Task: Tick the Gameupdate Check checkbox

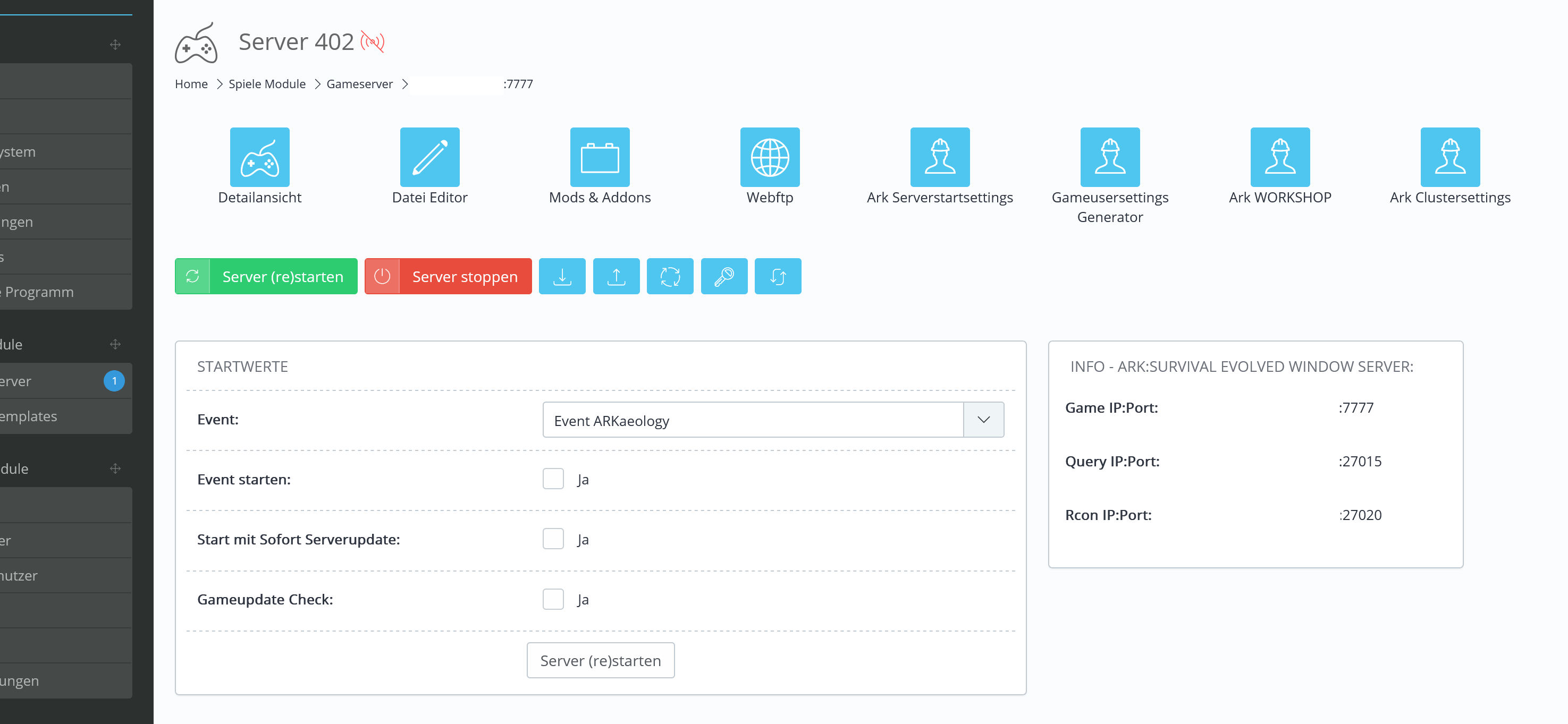Action: pos(553,599)
